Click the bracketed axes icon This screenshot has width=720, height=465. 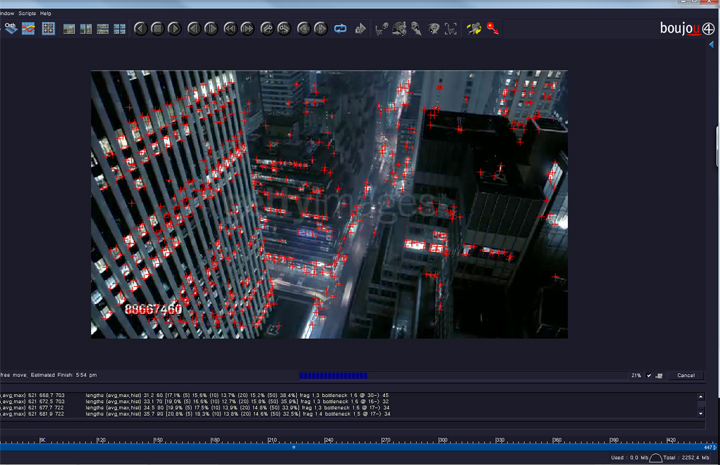click(451, 29)
